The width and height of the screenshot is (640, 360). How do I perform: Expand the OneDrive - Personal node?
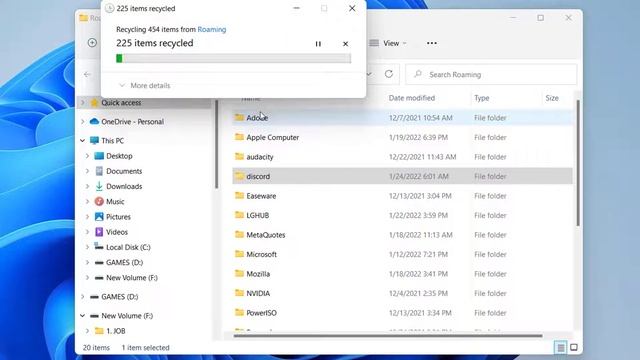82,122
